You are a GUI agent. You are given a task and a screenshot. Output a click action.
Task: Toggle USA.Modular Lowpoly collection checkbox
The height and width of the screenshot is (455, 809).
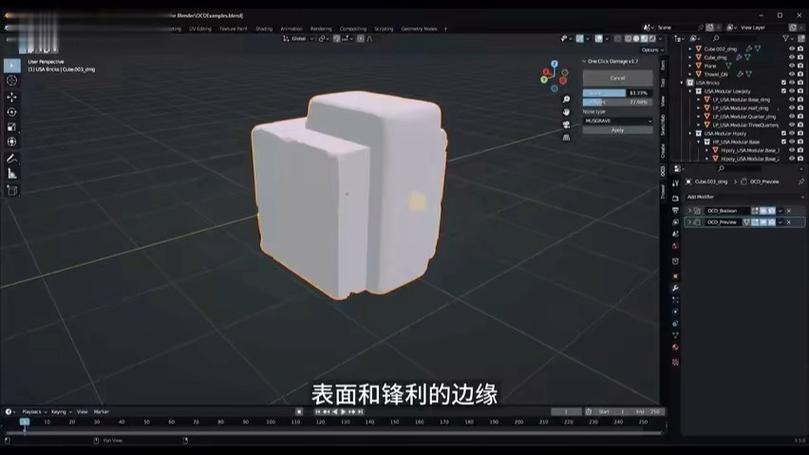tap(784, 91)
